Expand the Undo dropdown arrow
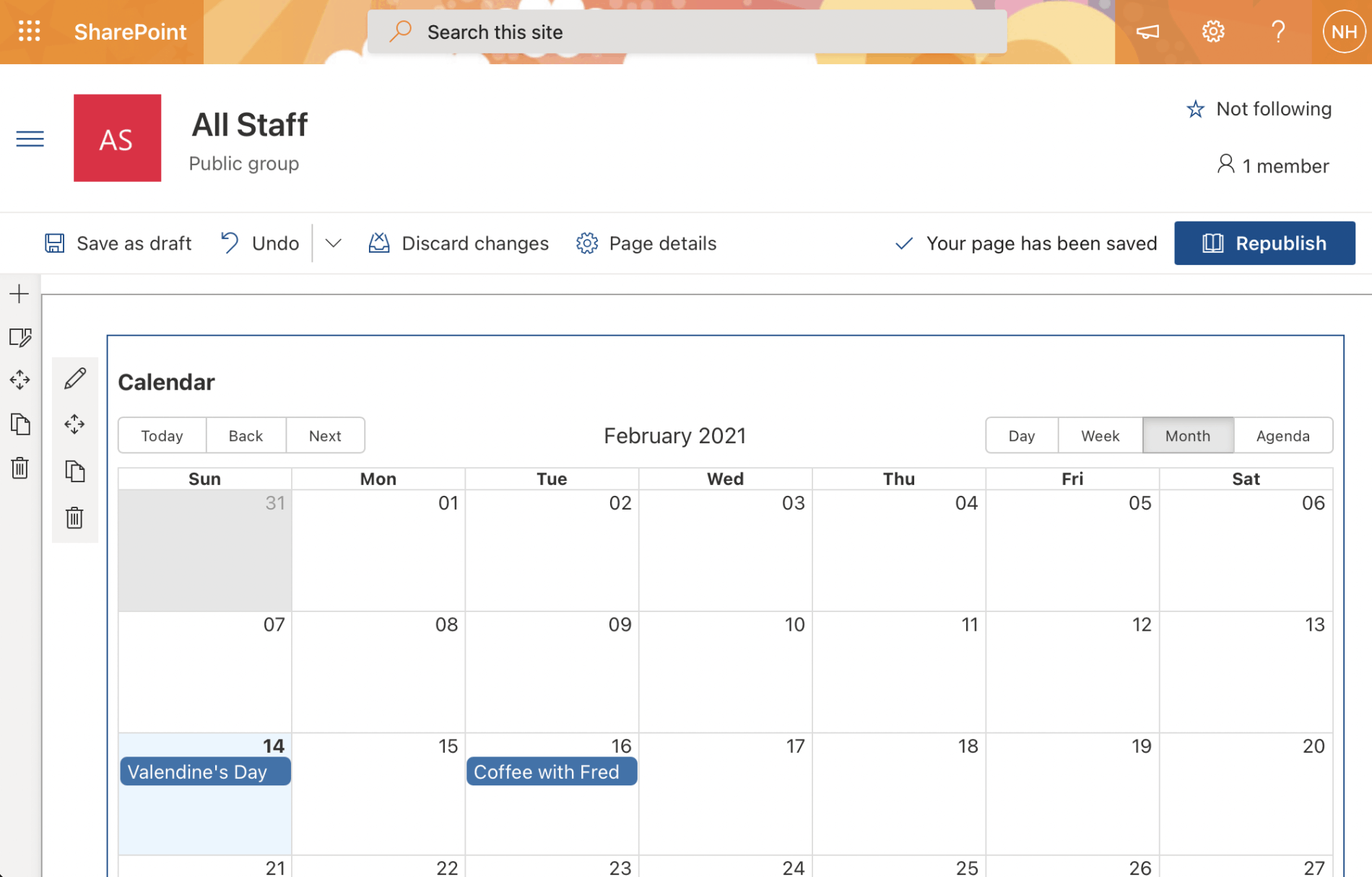 (333, 243)
